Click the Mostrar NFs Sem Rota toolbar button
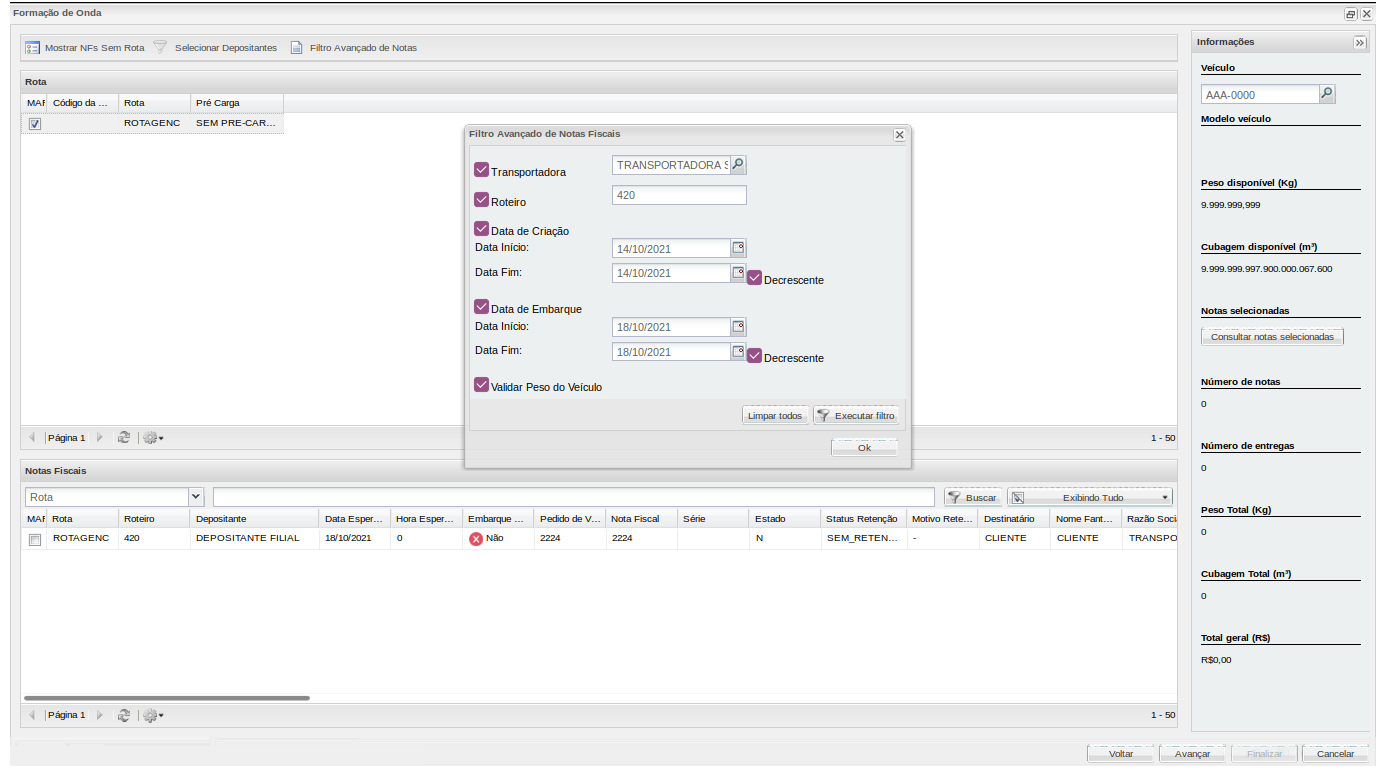This screenshot has height=776, width=1386. coord(85,48)
